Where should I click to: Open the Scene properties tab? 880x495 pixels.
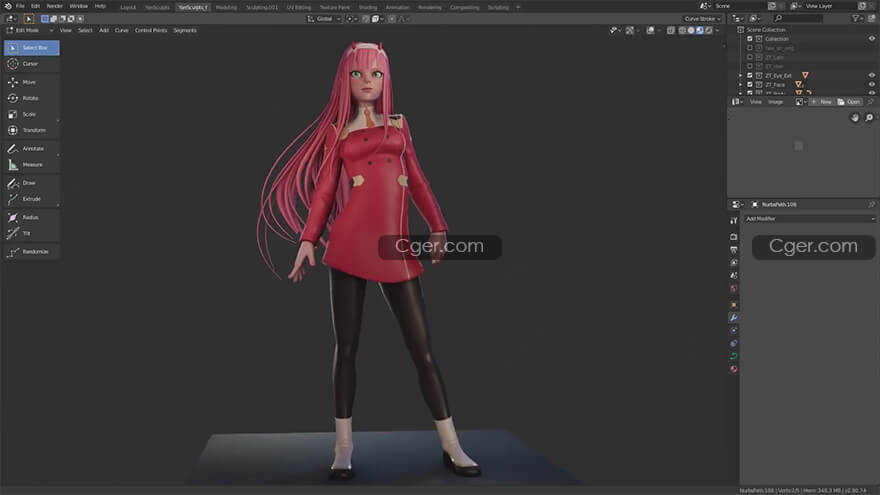(x=734, y=276)
